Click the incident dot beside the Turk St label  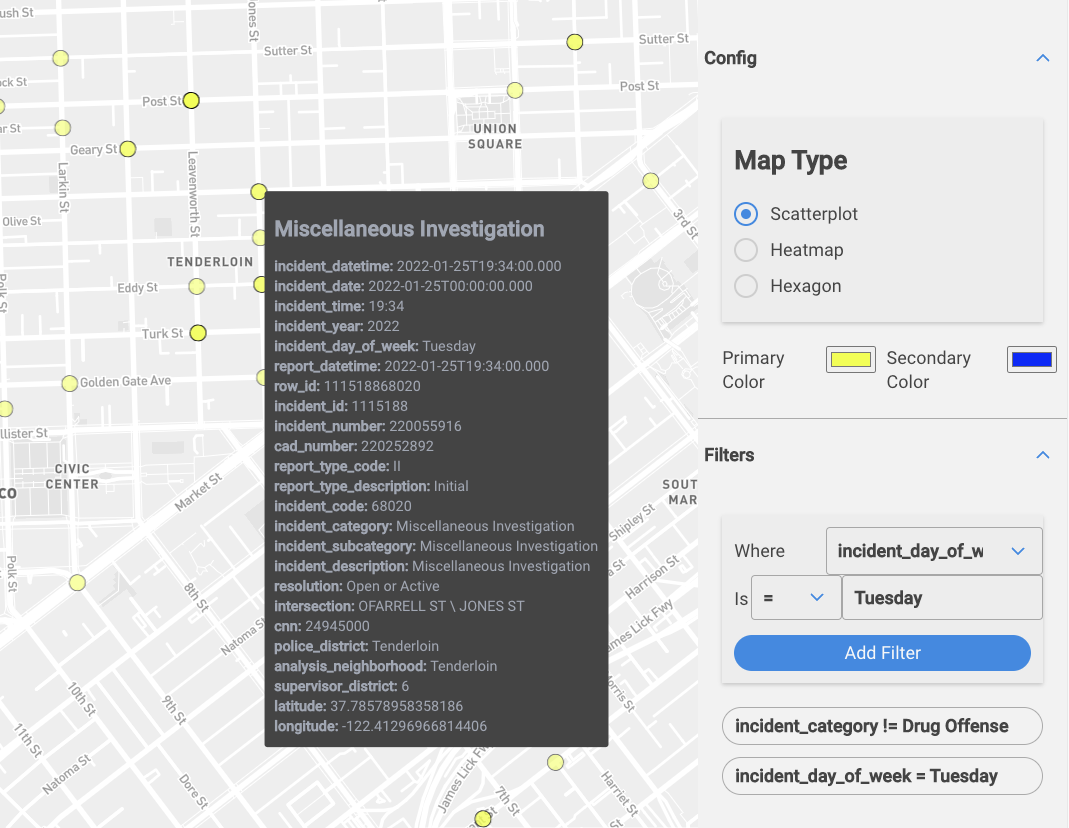(198, 333)
